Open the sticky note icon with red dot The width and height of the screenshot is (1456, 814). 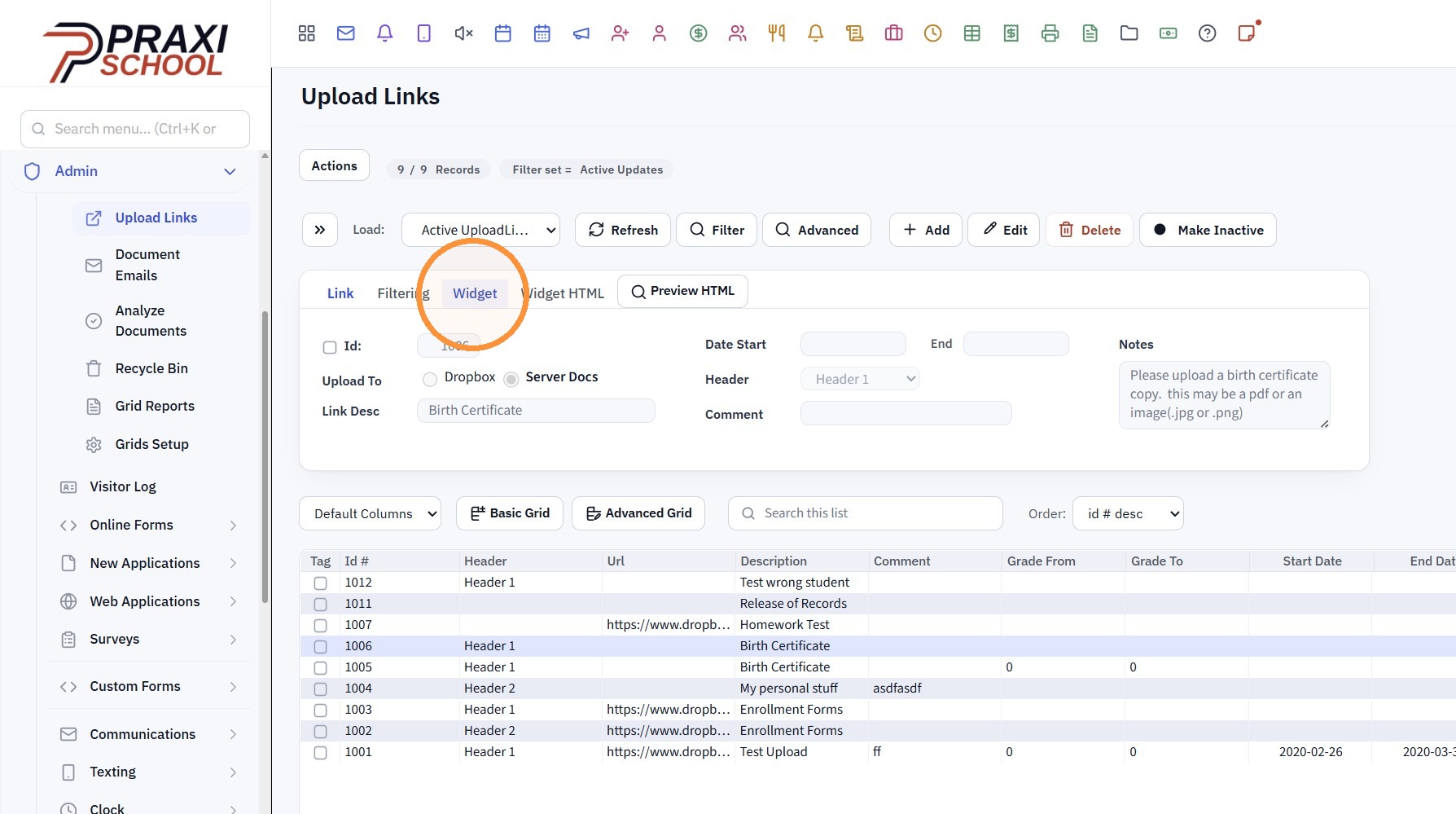tap(1248, 33)
